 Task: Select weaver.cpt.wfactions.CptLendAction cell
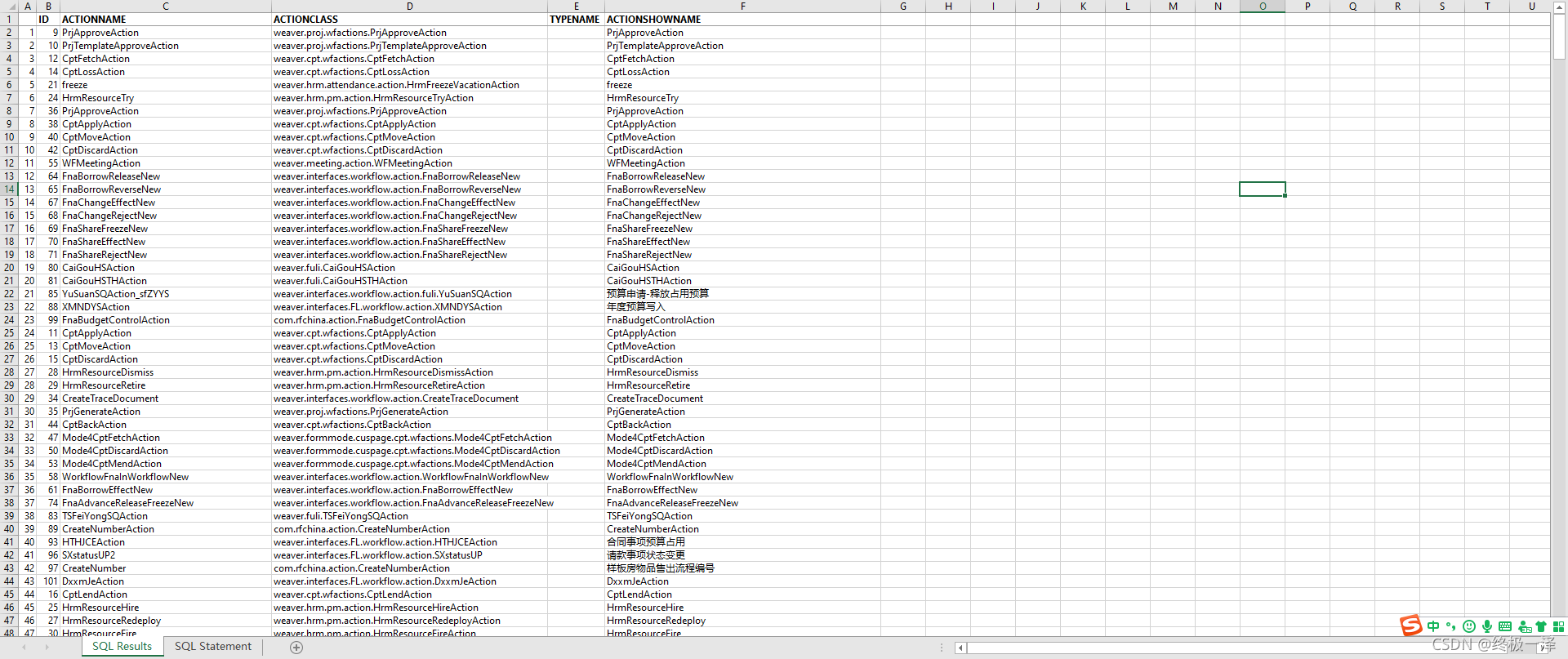409,594
